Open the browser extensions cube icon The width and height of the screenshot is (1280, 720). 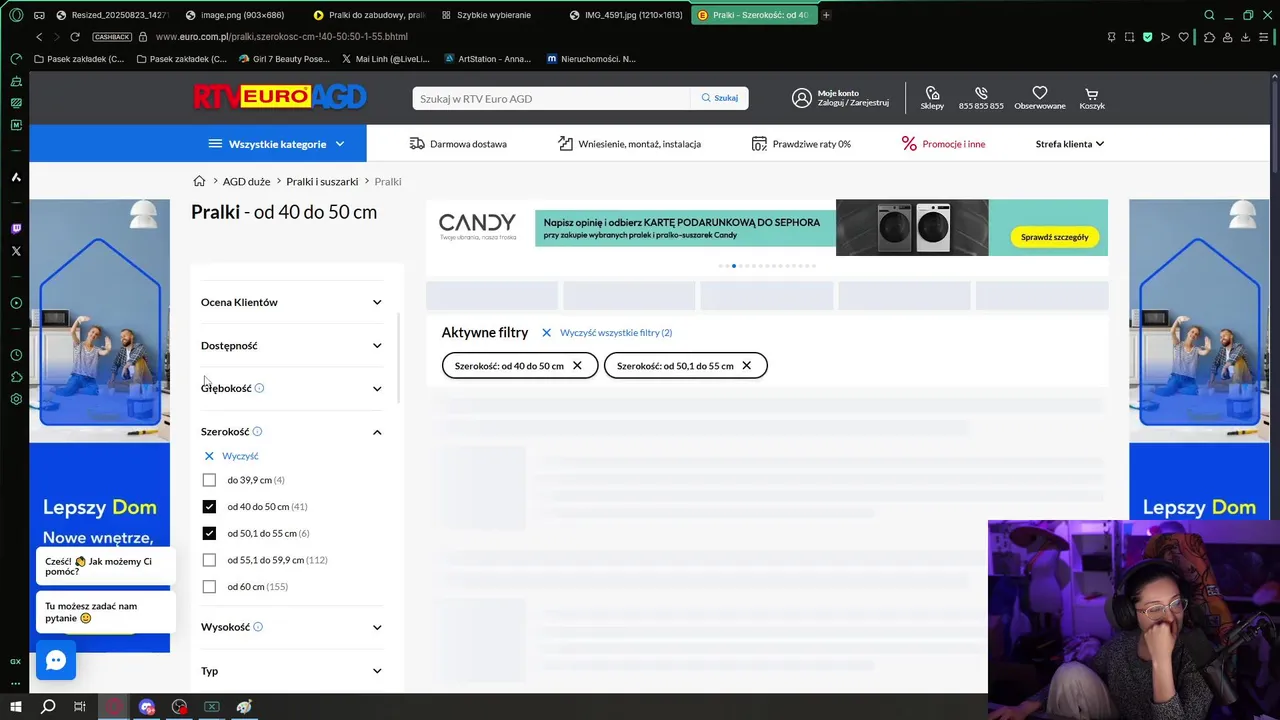coord(1209,37)
